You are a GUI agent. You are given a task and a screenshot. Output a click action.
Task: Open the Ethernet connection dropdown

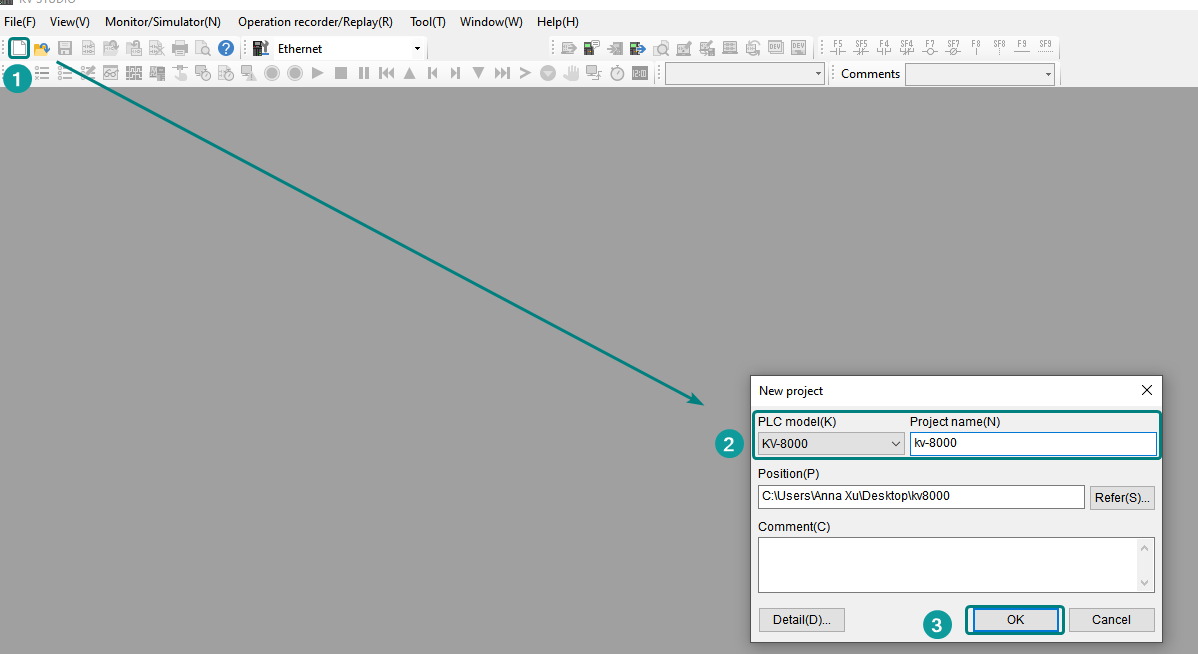pos(417,49)
